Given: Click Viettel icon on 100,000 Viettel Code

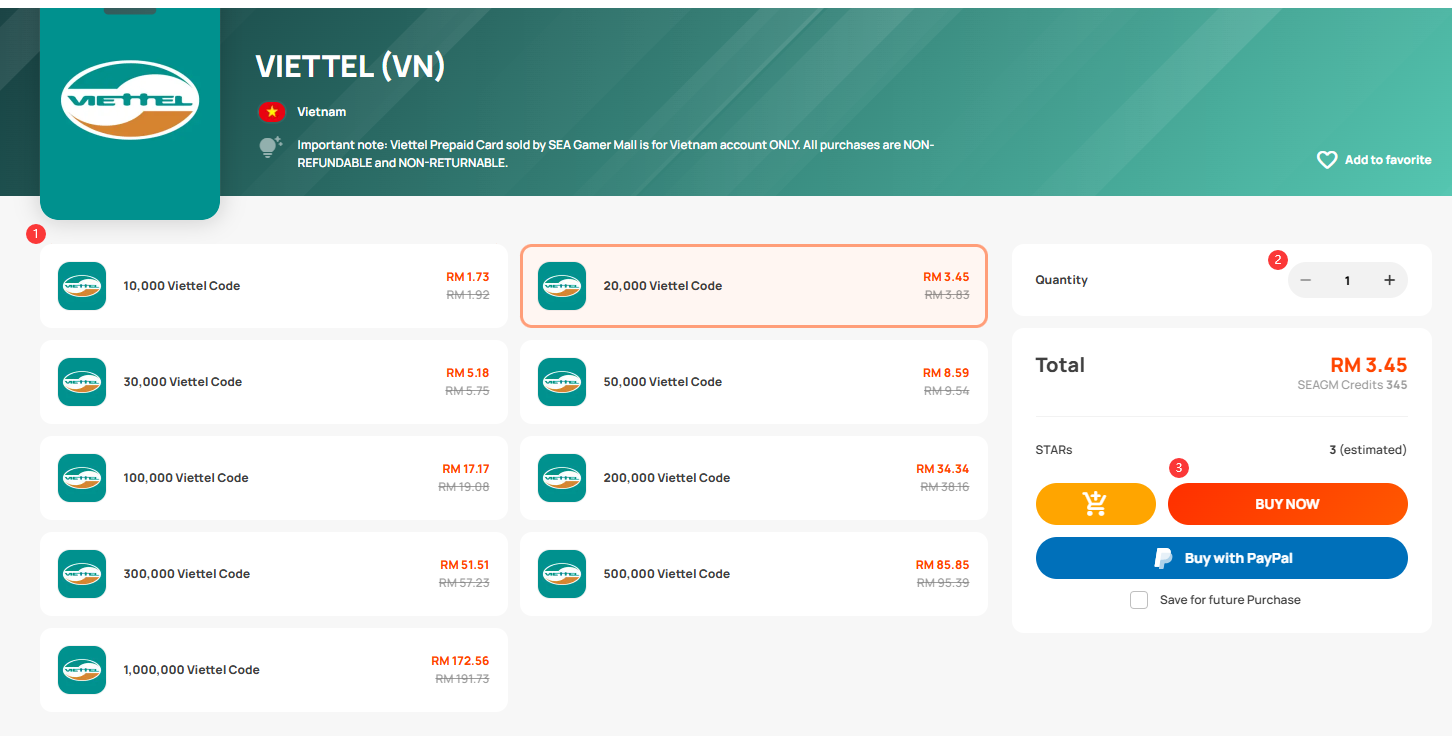Looking at the screenshot, I should 82,478.
